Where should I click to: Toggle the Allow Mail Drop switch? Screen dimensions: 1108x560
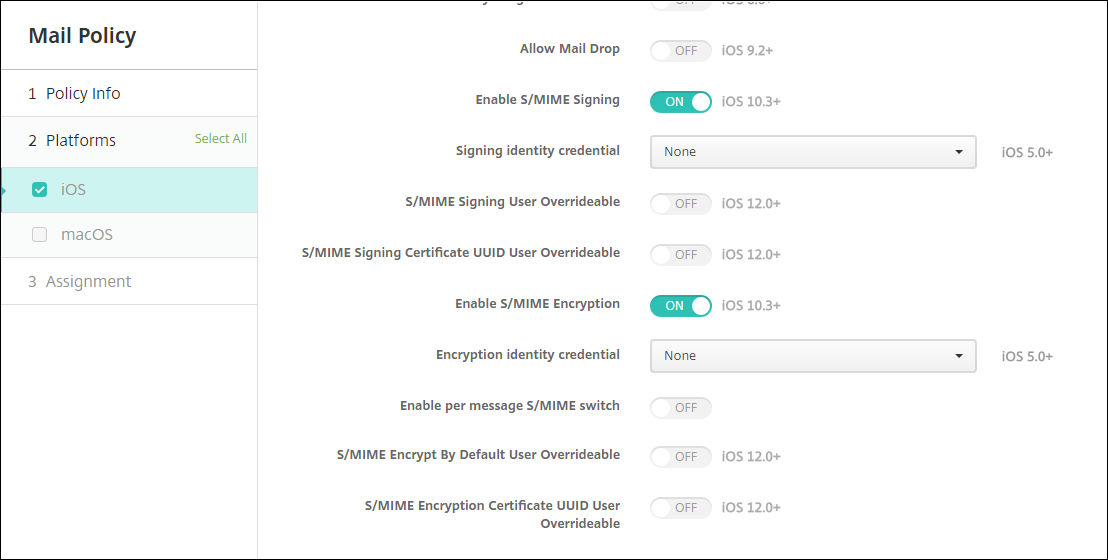tap(680, 50)
